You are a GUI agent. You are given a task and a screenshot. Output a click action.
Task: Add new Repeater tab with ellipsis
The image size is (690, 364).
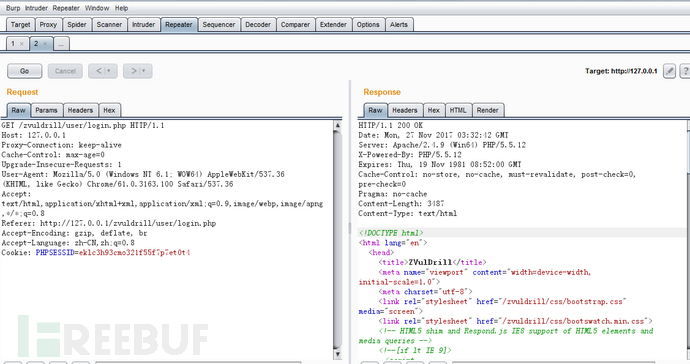(x=61, y=44)
